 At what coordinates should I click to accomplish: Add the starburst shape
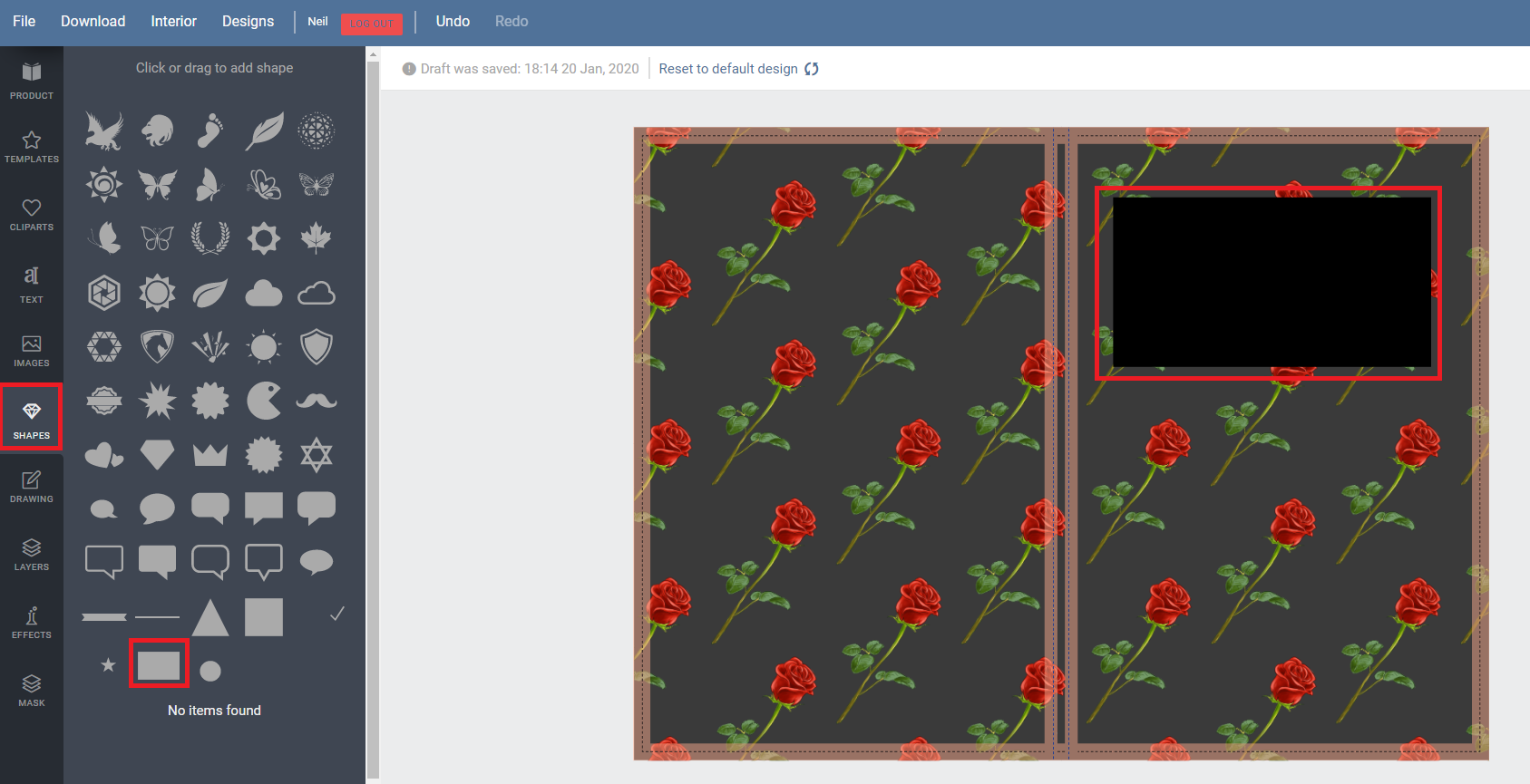click(x=157, y=401)
